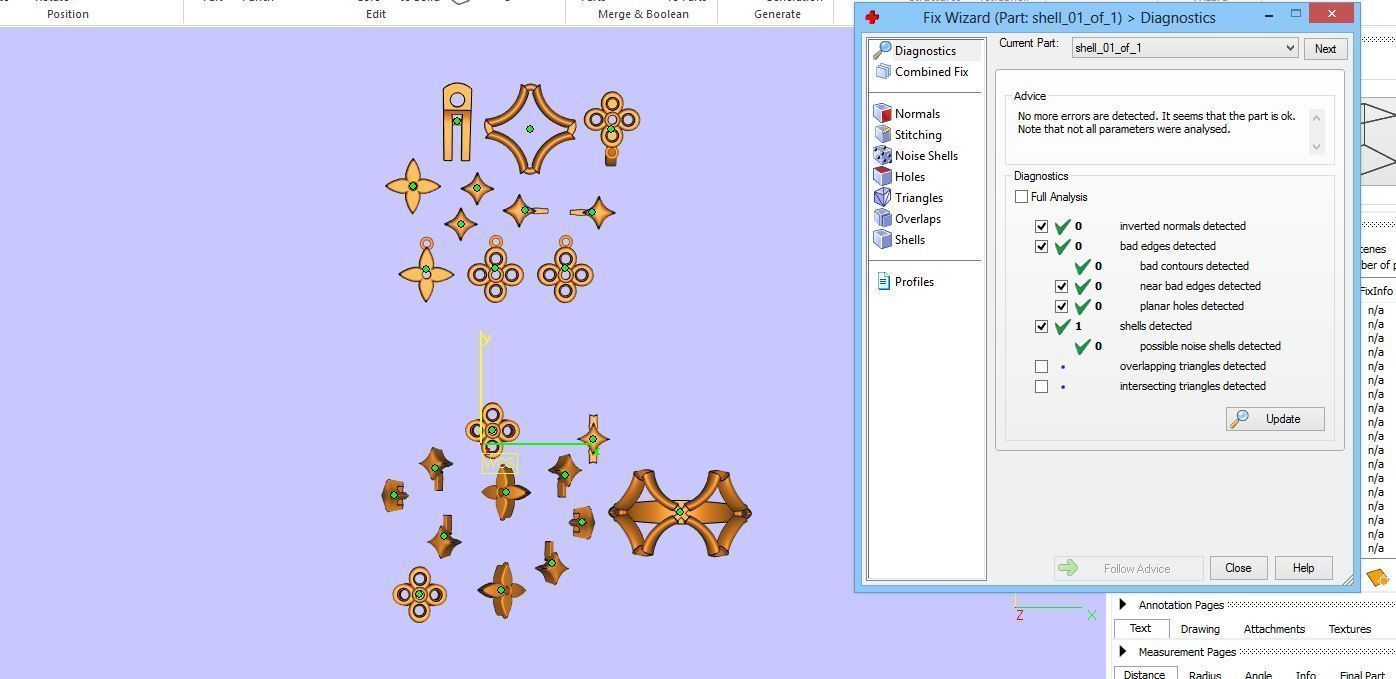Open the Profiles page
1396x679 pixels.
click(905, 281)
